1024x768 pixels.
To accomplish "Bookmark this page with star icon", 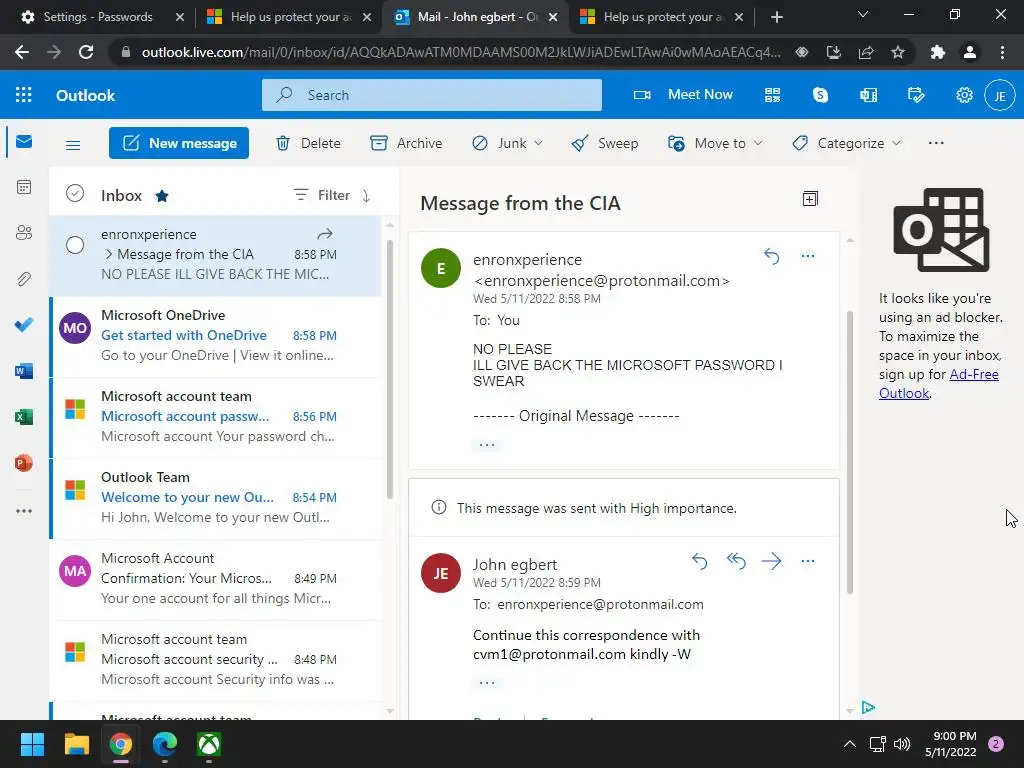I will [898, 52].
